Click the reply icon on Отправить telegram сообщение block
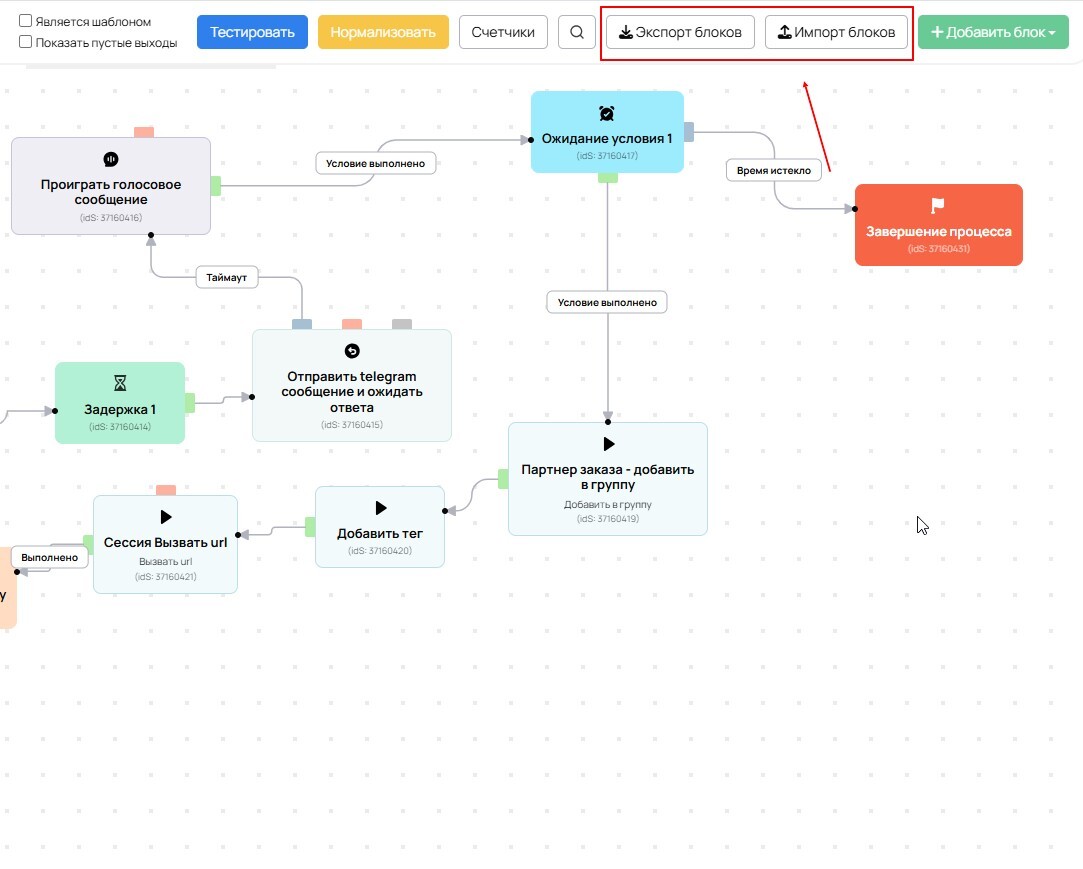Screen dimensions: 1083x869 352,351
